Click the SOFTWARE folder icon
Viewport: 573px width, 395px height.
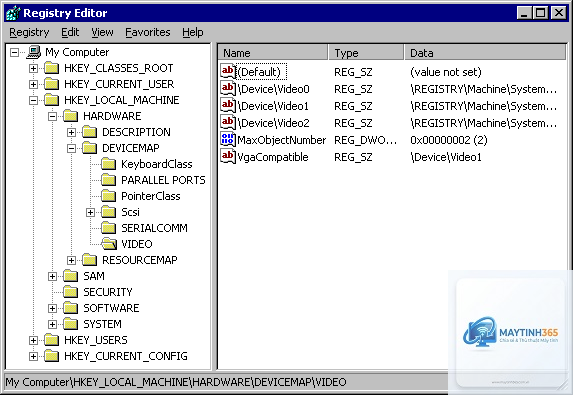click(x=71, y=308)
